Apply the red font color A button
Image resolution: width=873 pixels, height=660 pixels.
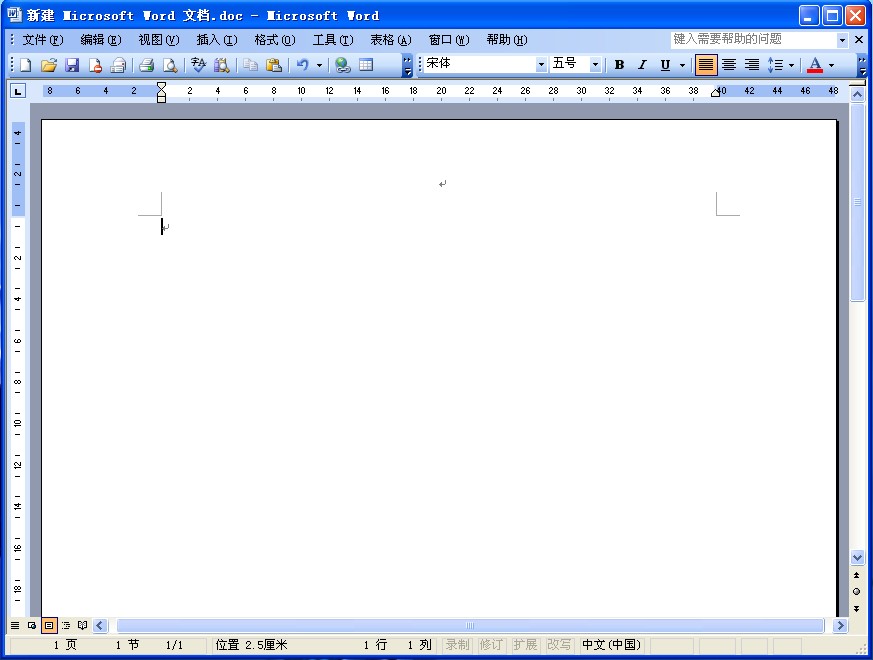815,65
